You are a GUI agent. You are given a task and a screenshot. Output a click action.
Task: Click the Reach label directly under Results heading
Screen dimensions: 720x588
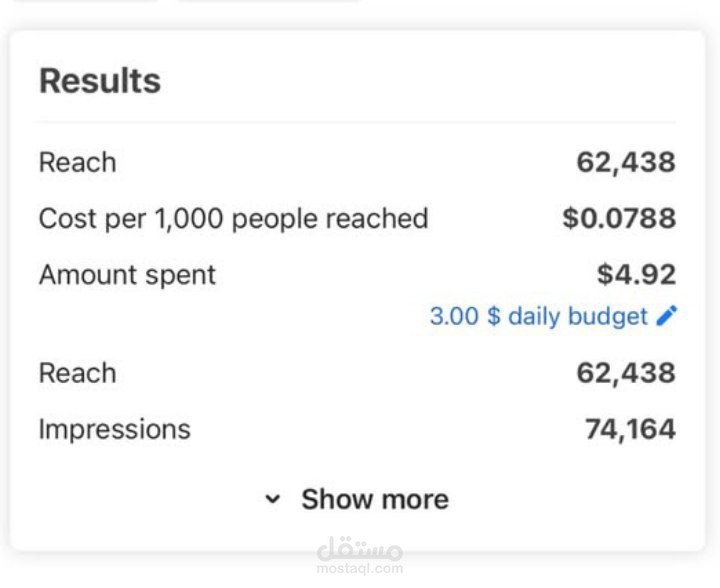[x=77, y=162]
